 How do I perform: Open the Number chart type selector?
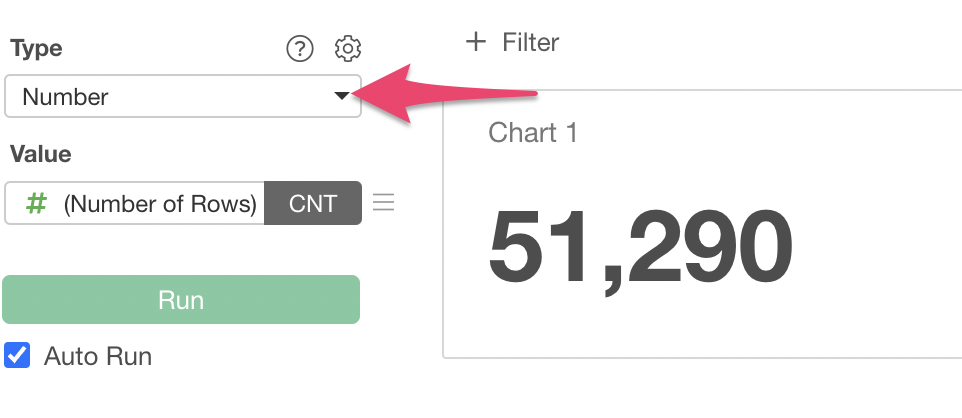pos(170,97)
